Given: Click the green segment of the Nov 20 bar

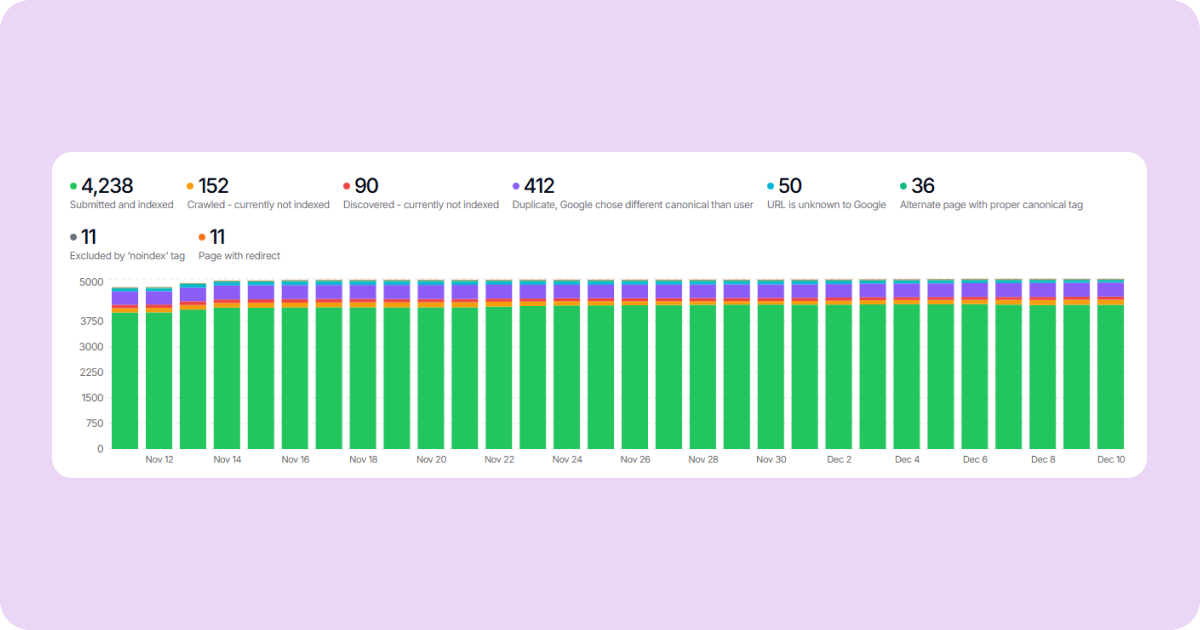Looking at the screenshot, I should coord(431,380).
